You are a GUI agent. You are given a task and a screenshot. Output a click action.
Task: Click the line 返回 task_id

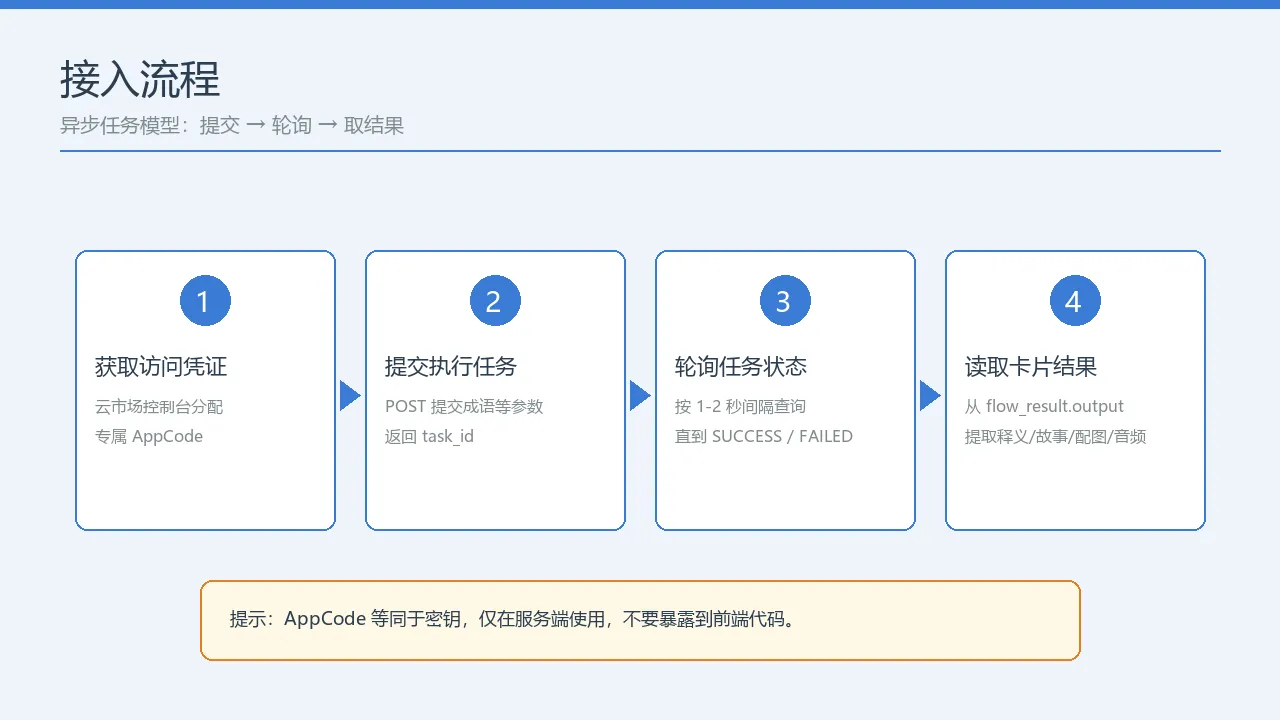pos(429,436)
